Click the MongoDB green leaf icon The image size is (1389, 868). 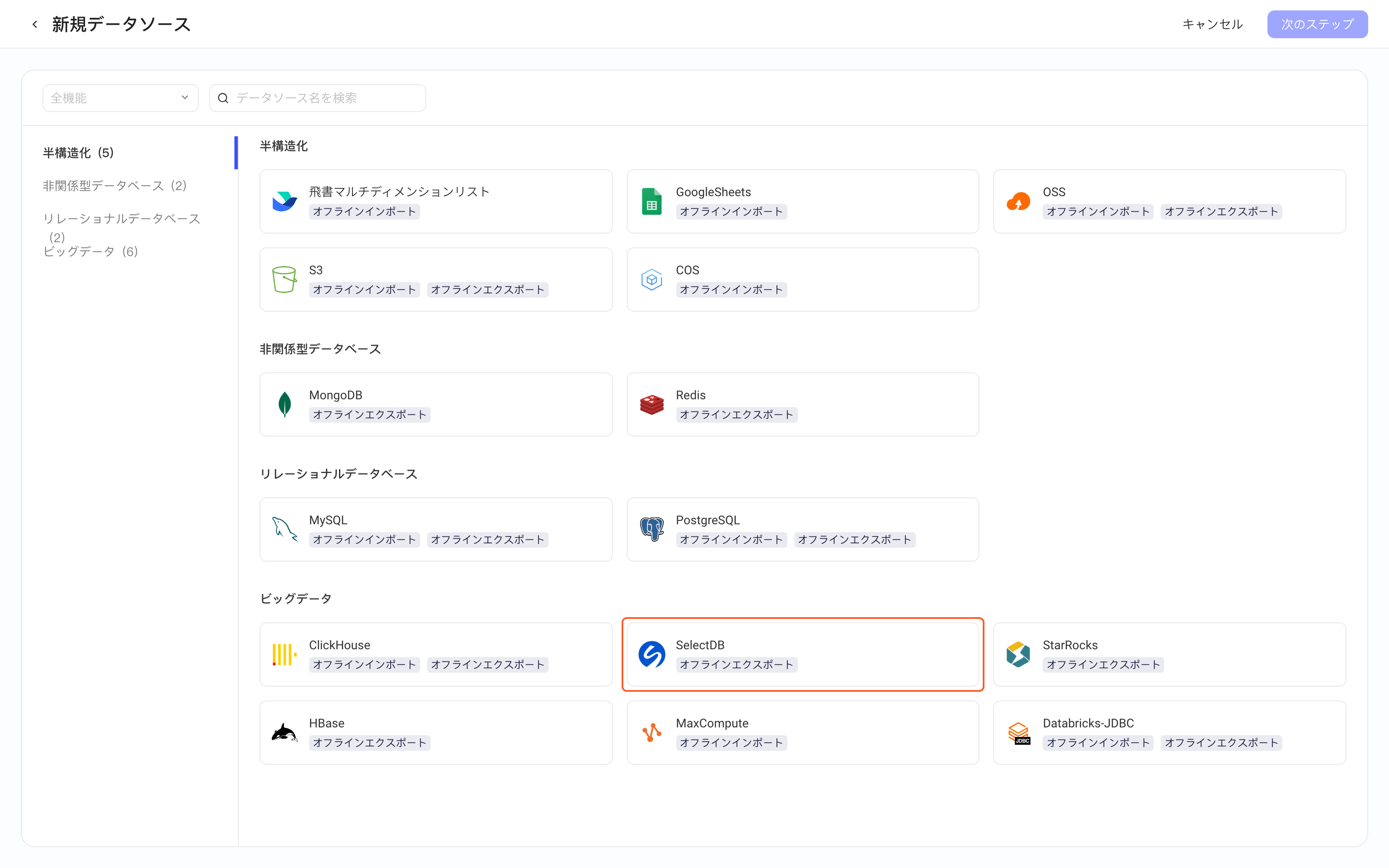[285, 405]
